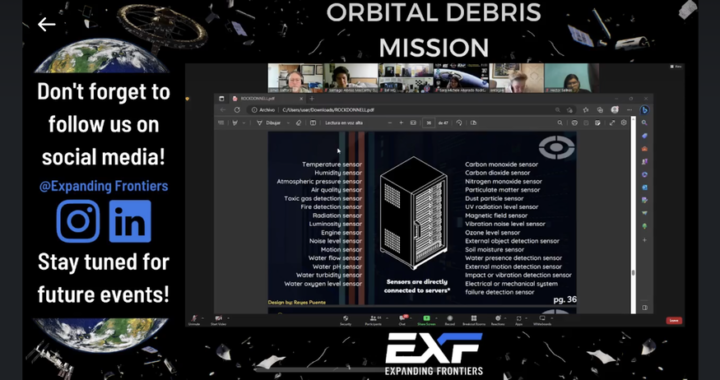Open the PDF settings gear
Screen dimensions: 720x380
(x=624, y=123)
